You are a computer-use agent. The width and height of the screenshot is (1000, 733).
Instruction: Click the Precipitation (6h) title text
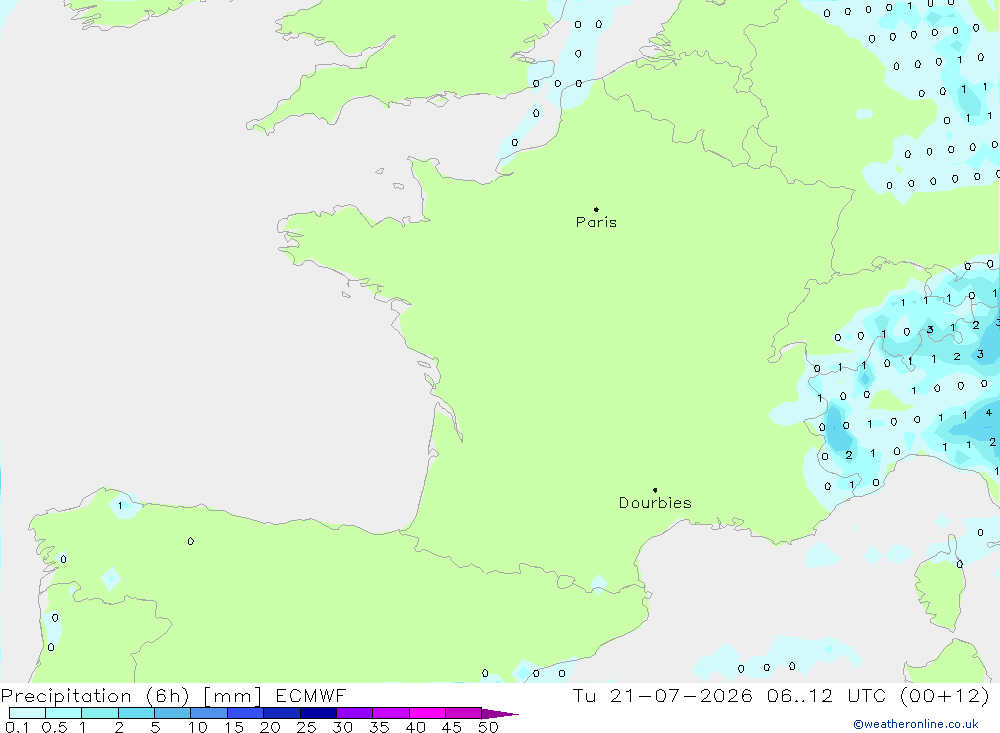point(96,696)
